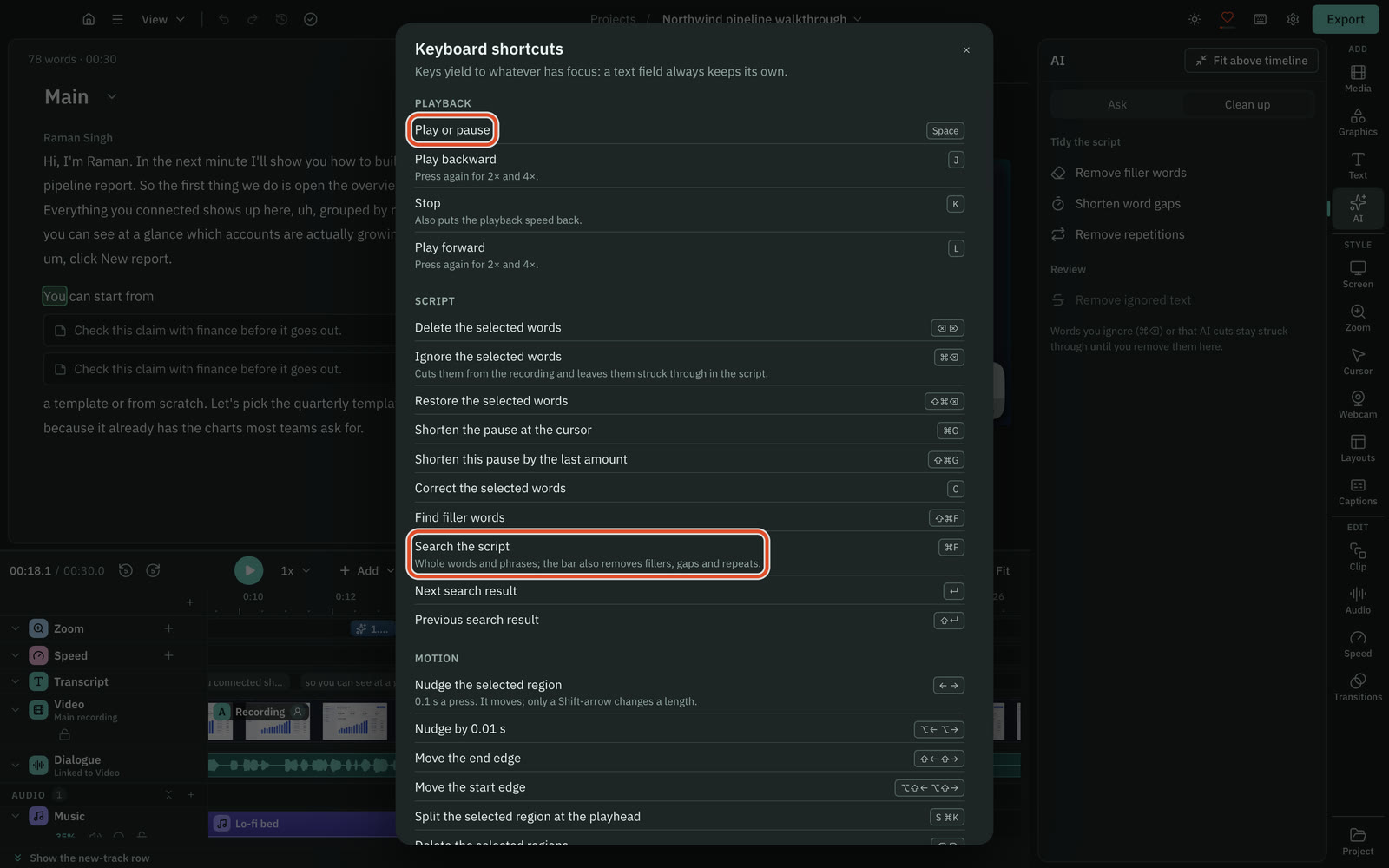Expand the Main script dropdown

pyautogui.click(x=112, y=96)
